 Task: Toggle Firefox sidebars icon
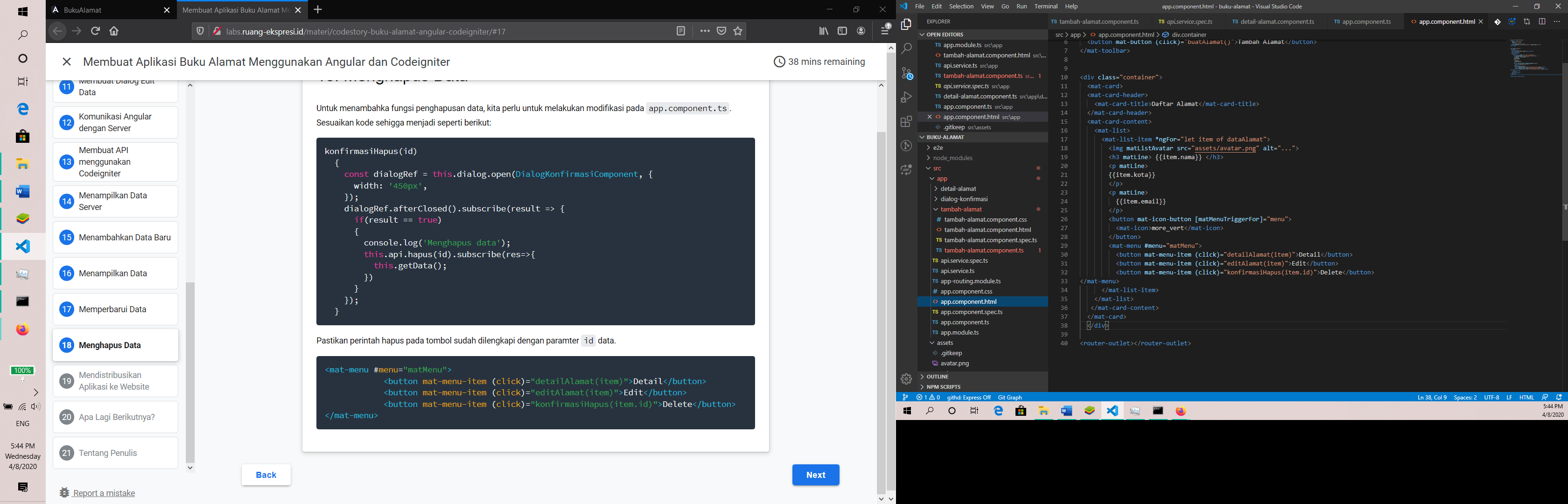click(x=842, y=31)
